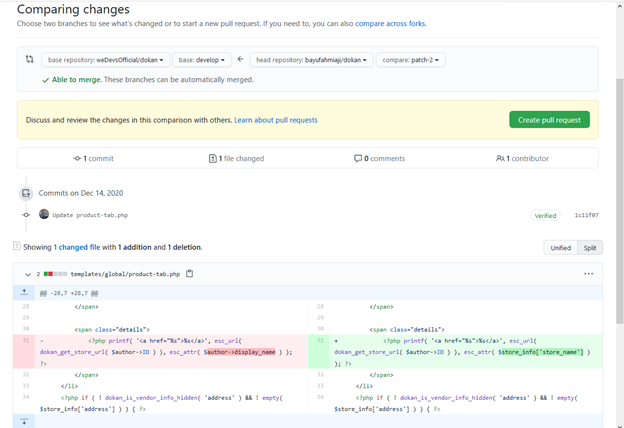The image size is (624, 428).
Task: Open the base: develop branch dropdown
Action: pos(202,60)
